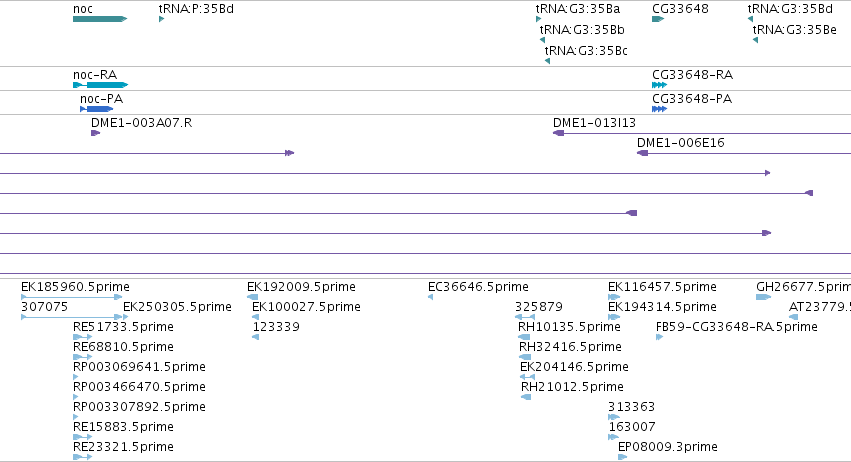Click the RH21012.5prime label

click(572, 387)
